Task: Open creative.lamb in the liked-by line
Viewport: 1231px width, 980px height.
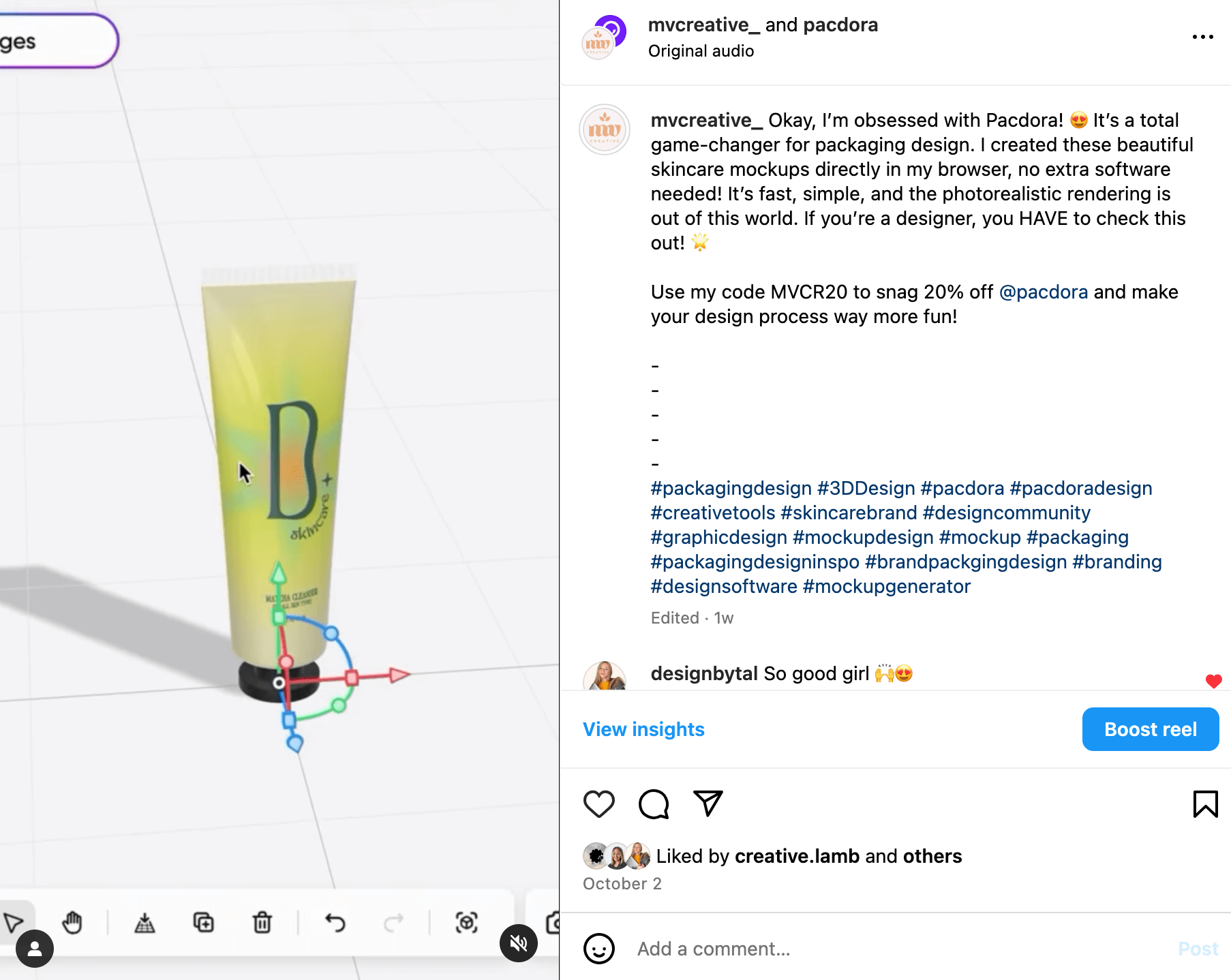Action: [797, 856]
